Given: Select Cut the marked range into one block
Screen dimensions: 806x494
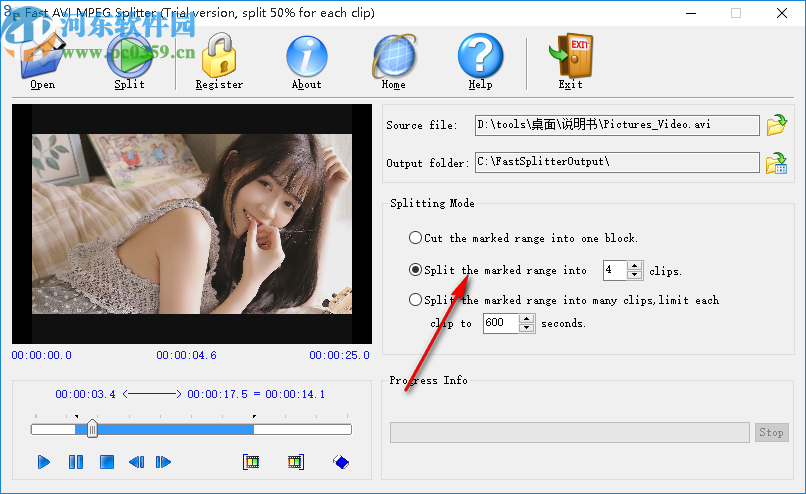Looking at the screenshot, I should [x=415, y=237].
